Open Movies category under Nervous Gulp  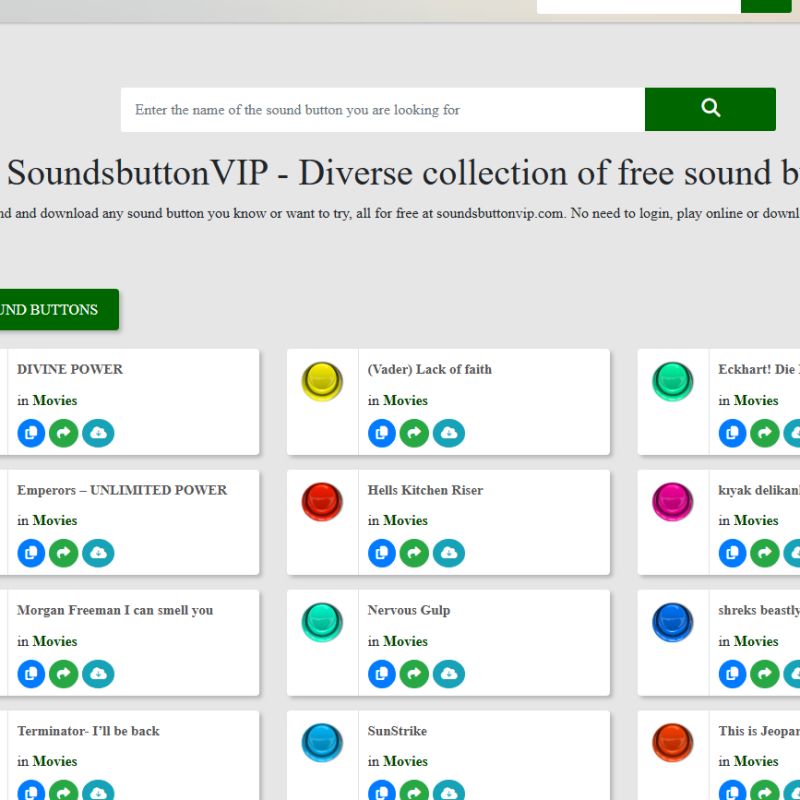coord(405,641)
